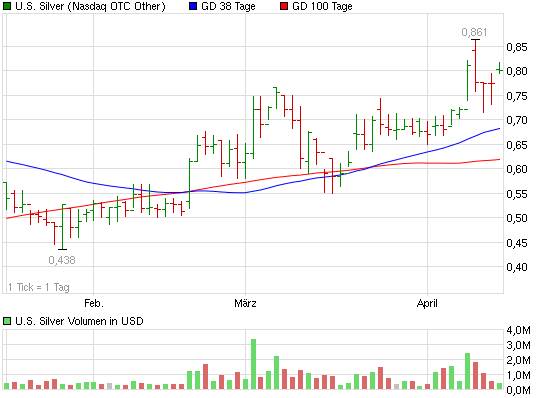Viewport: 545px width, 398px height.
Task: Select the 'U.S. Silver (Nasdaq OTC Other)' legend label
Action: (x=90, y=6)
